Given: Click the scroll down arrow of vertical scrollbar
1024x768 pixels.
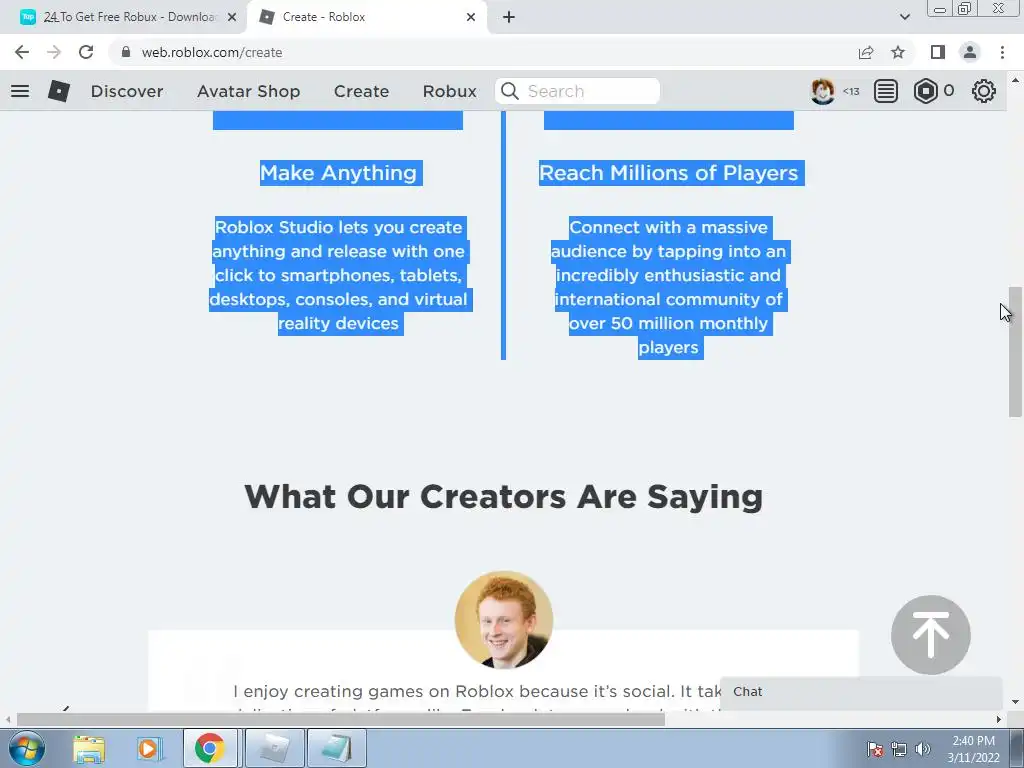Looking at the screenshot, I should coord(1015,703).
